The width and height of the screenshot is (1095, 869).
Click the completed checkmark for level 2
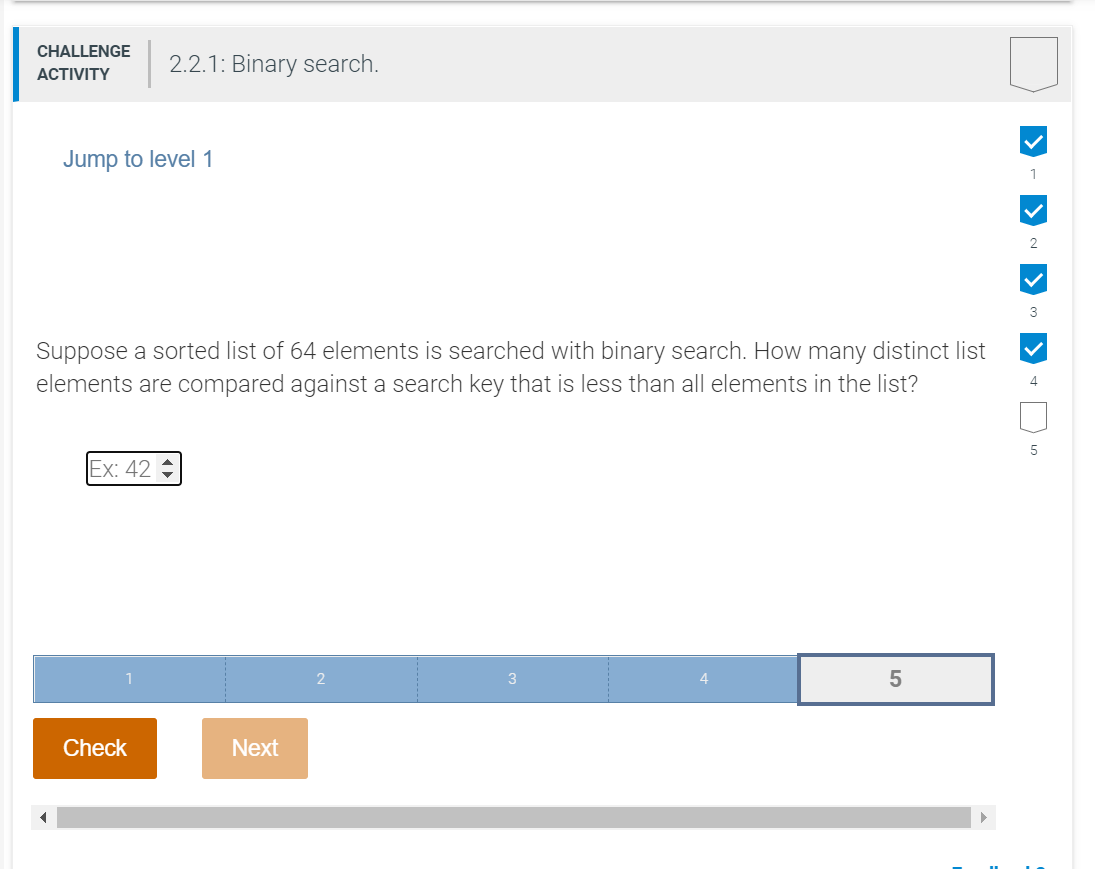click(x=1033, y=210)
